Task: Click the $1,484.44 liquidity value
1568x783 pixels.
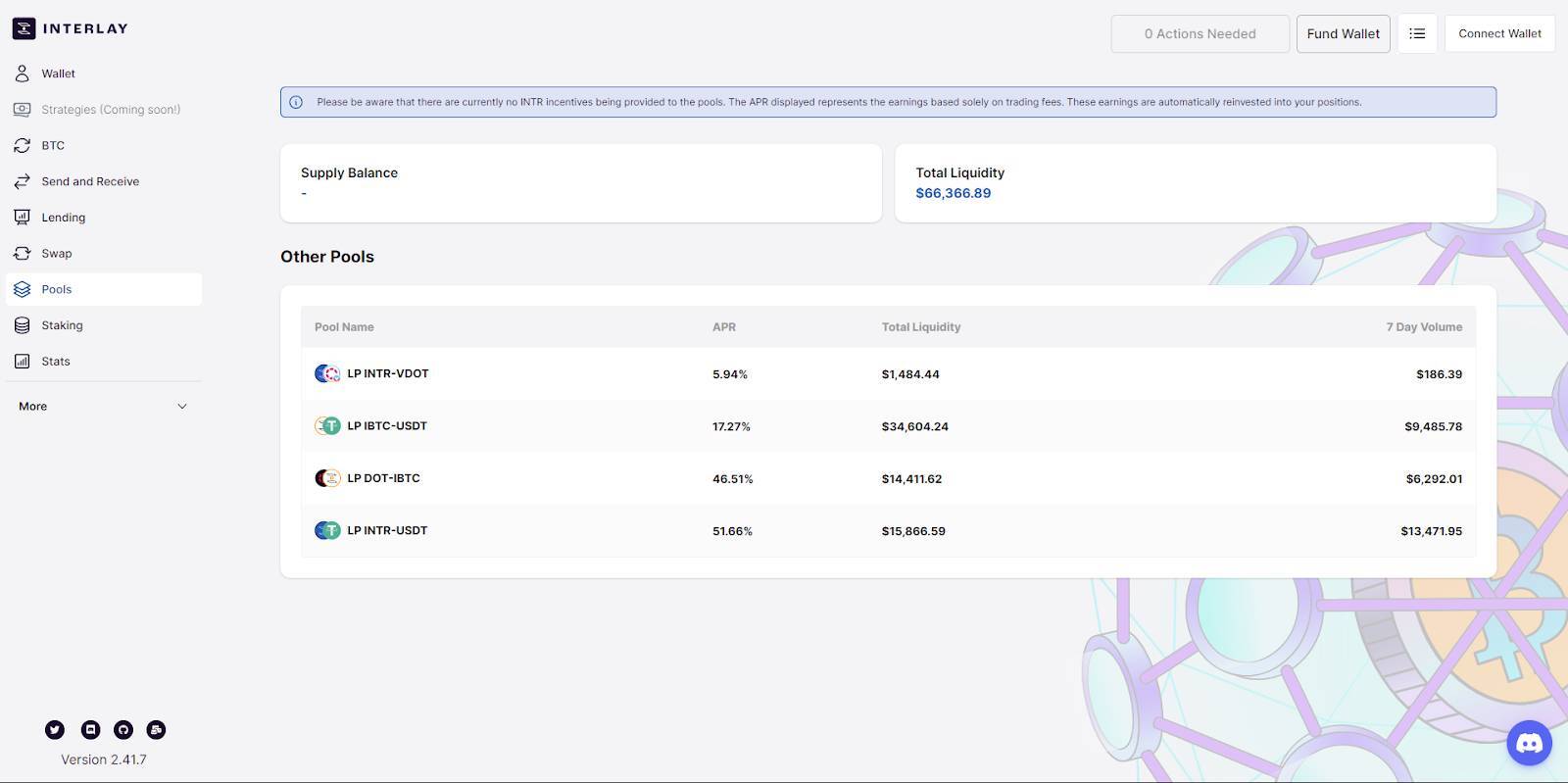Action: tap(910, 374)
